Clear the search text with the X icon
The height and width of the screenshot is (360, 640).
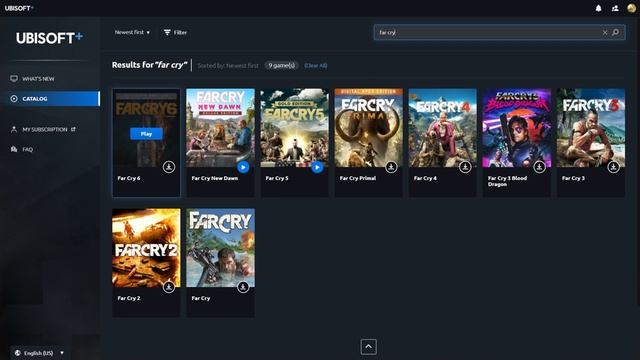[605, 33]
